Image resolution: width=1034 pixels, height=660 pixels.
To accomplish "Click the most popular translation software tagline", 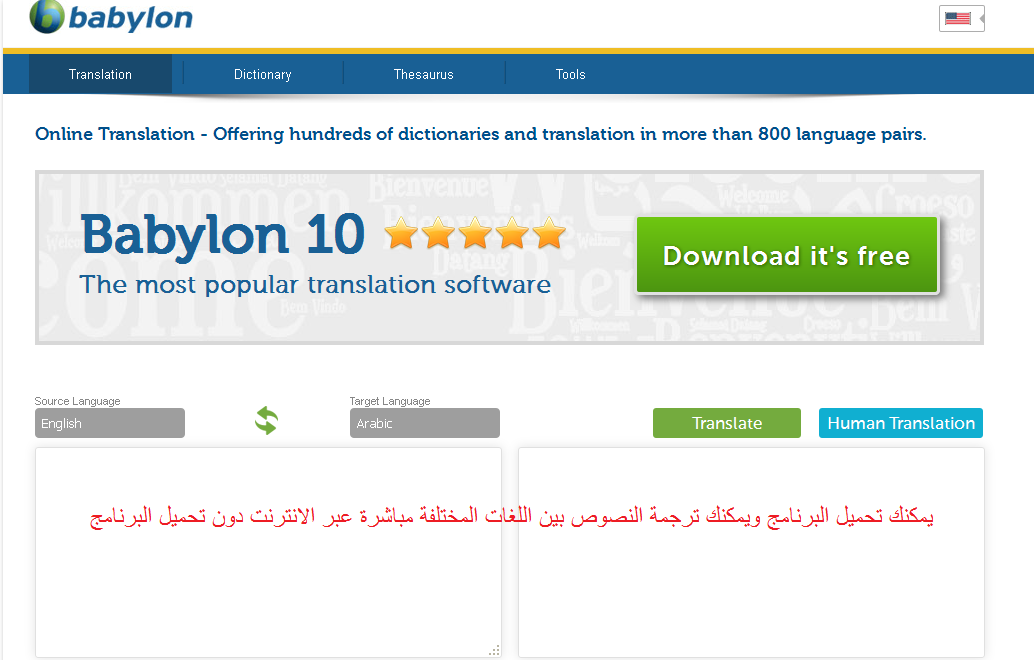I will [315, 285].
